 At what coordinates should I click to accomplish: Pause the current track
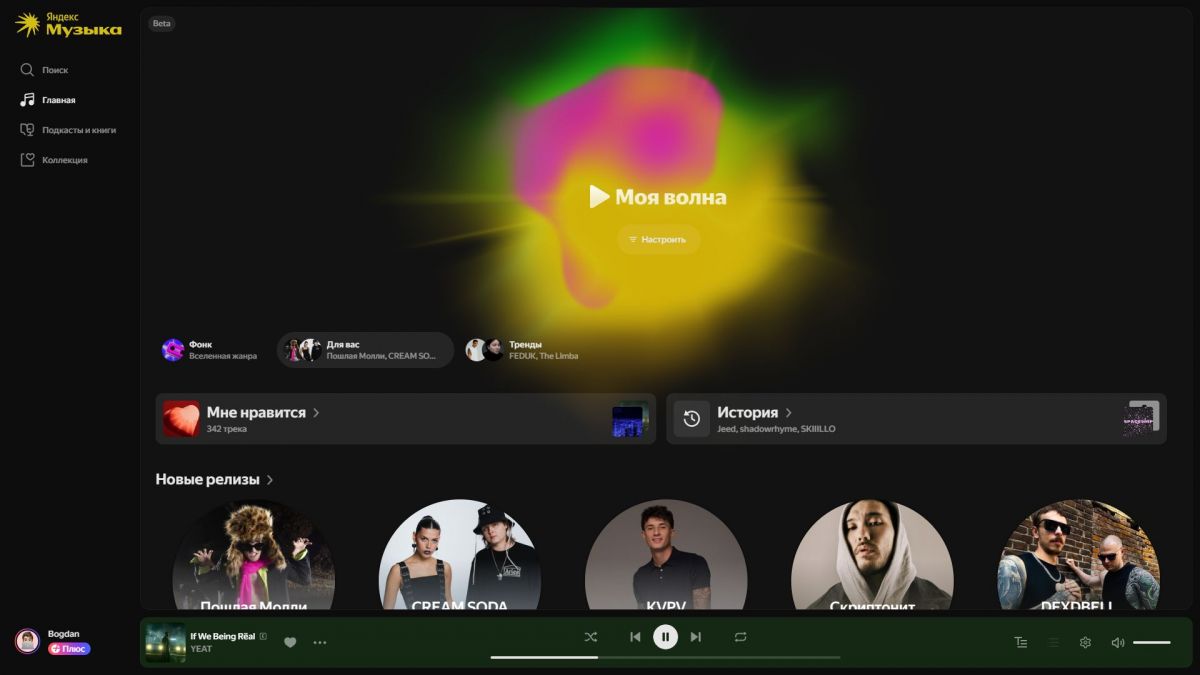click(x=665, y=637)
